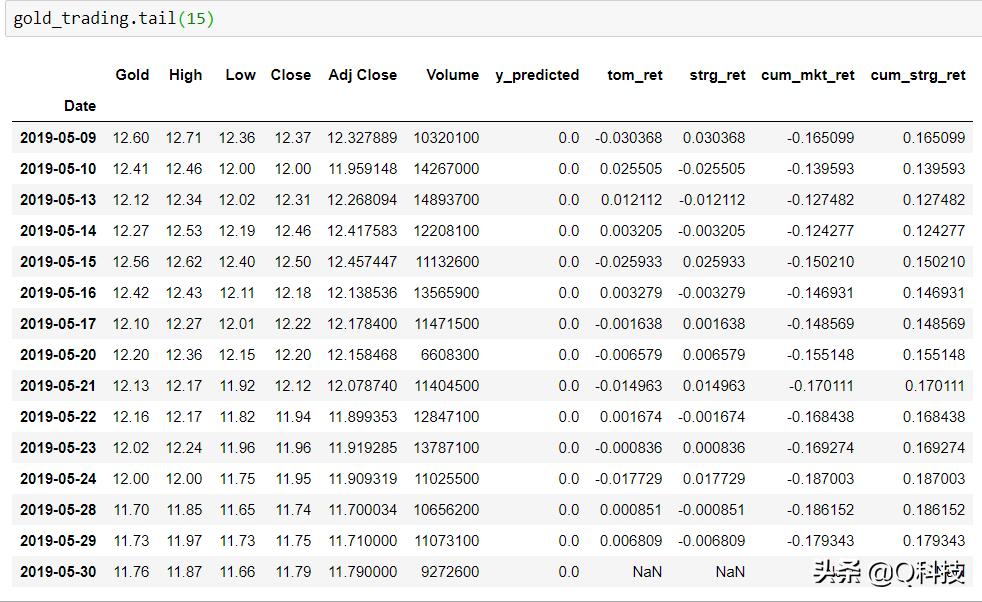Click the NaN under strg_ret
The width and height of the screenshot is (982, 602).
point(730,572)
